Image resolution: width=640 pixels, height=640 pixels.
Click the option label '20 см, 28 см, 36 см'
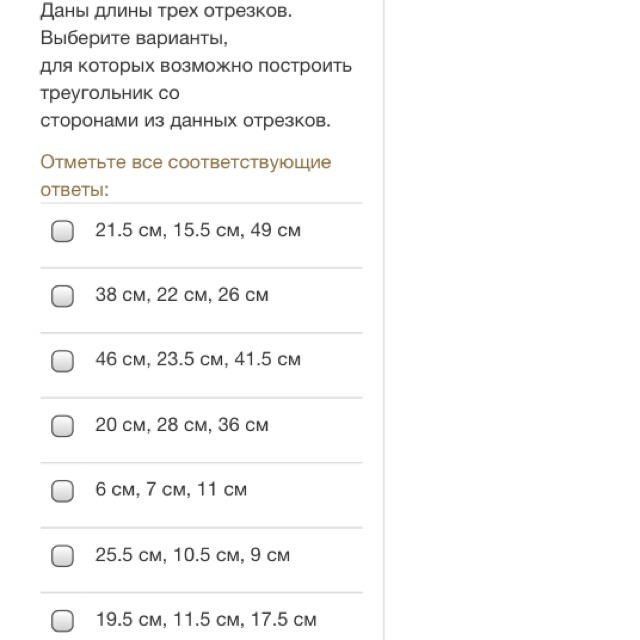point(182,425)
